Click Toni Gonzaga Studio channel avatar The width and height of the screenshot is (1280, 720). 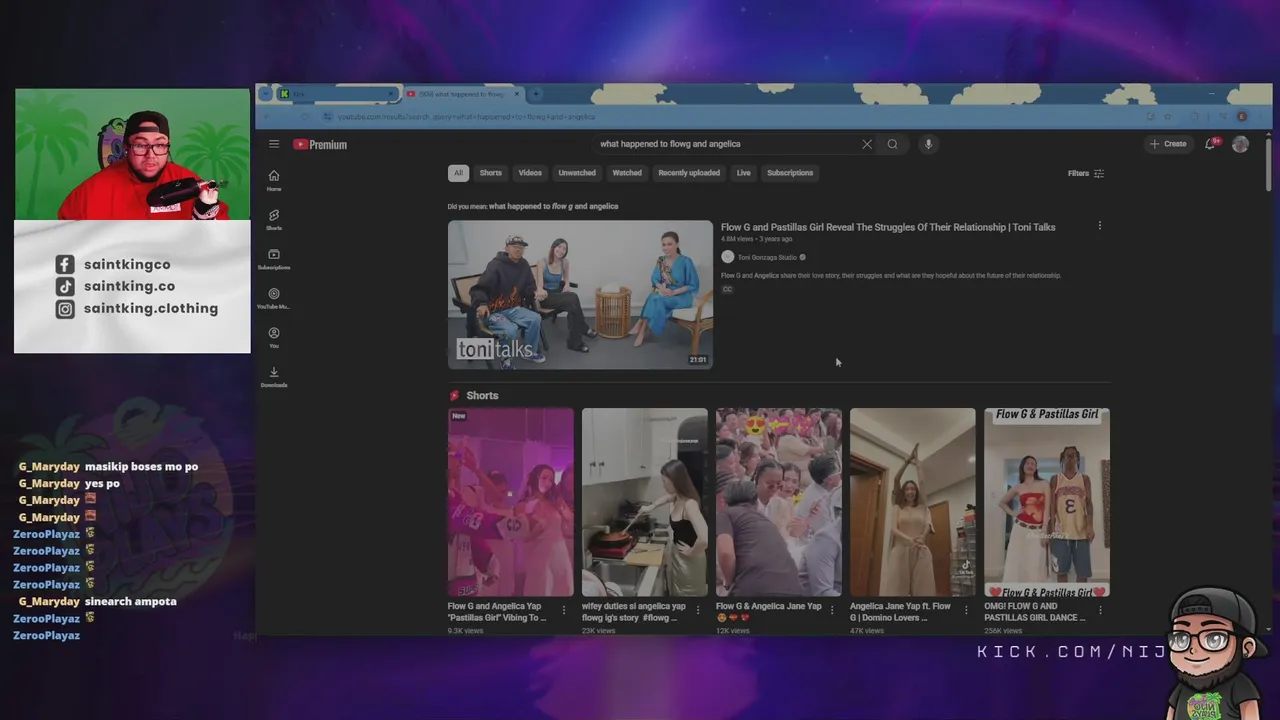click(x=727, y=257)
